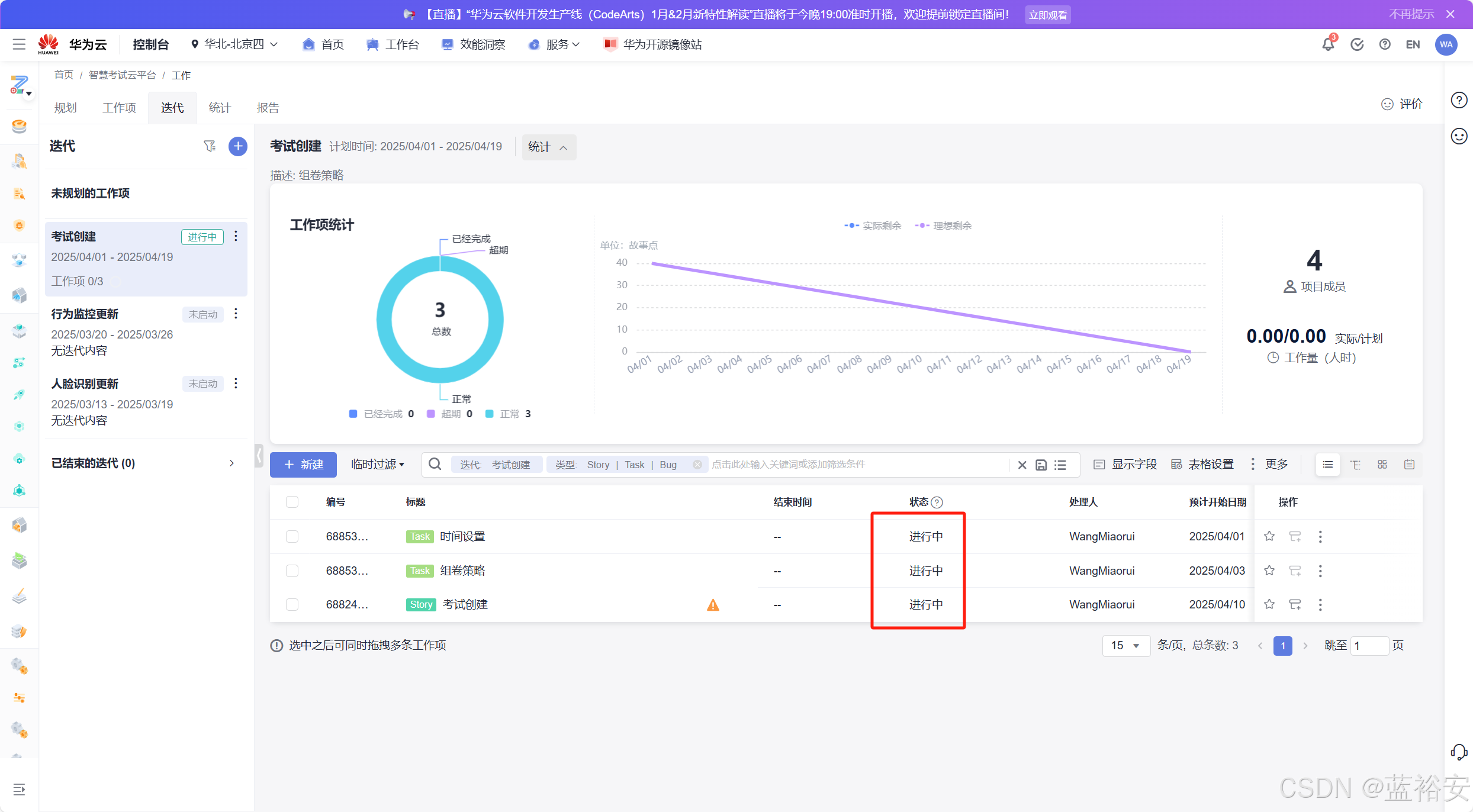This screenshot has width=1473, height=812.
Task: Click the save filter disk icon
Action: pyautogui.click(x=1041, y=465)
